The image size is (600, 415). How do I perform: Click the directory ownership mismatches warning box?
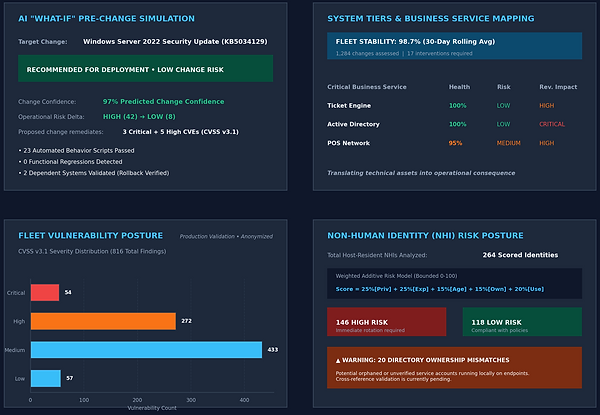click(x=455, y=368)
